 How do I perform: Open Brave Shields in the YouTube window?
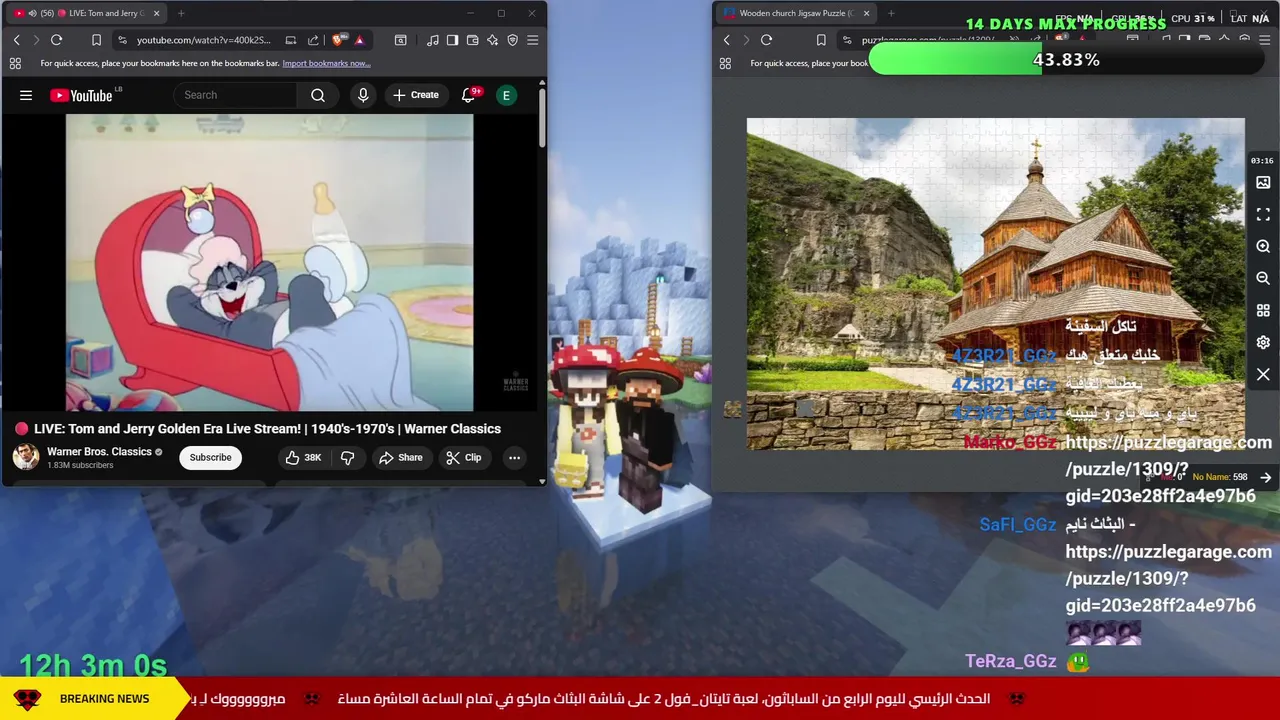338,40
